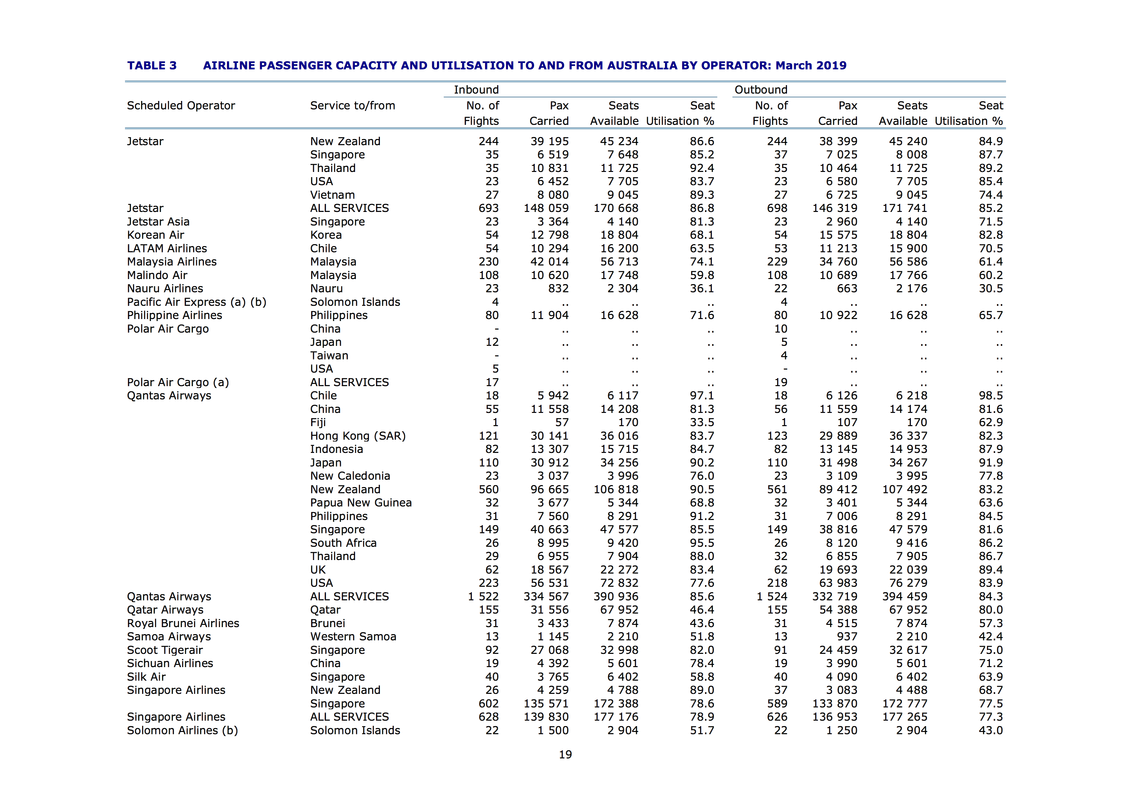This screenshot has width=1132, height=800.
Task: Click Philippine Airlines inbound pax '11 904'
Action: pos(549,315)
